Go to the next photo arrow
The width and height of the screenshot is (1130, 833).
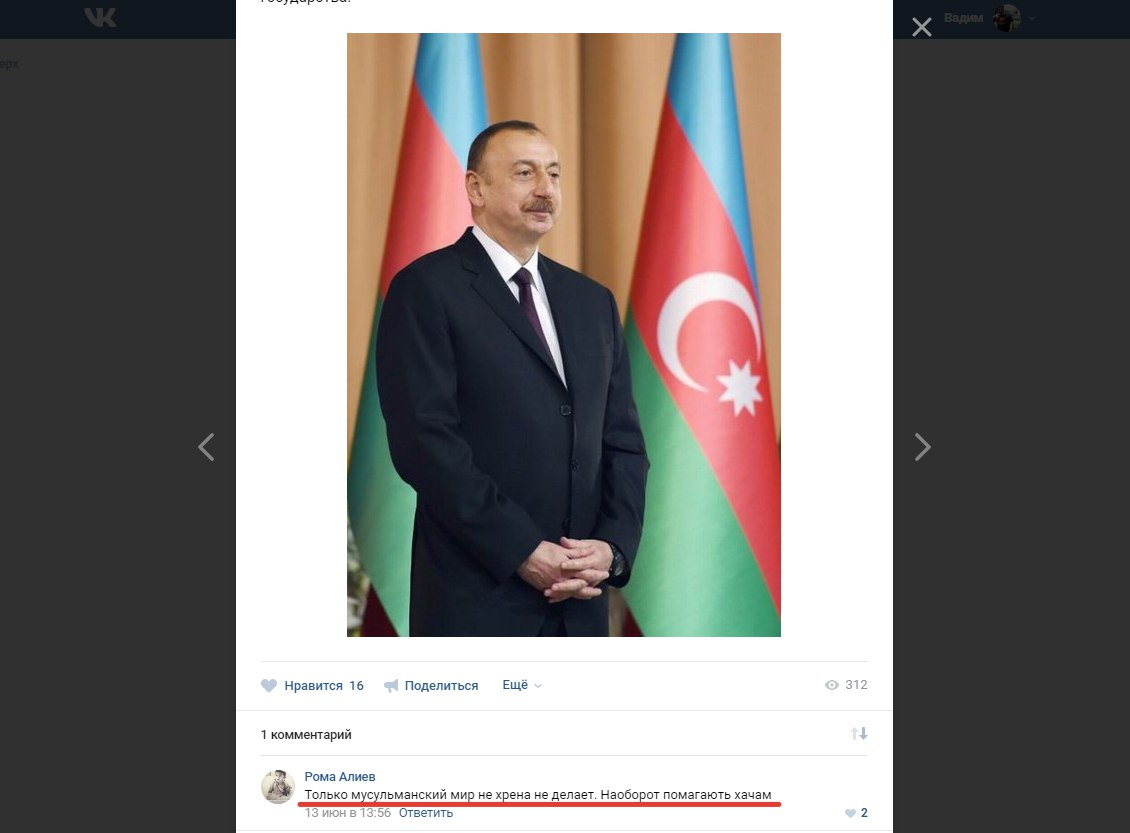coord(922,447)
